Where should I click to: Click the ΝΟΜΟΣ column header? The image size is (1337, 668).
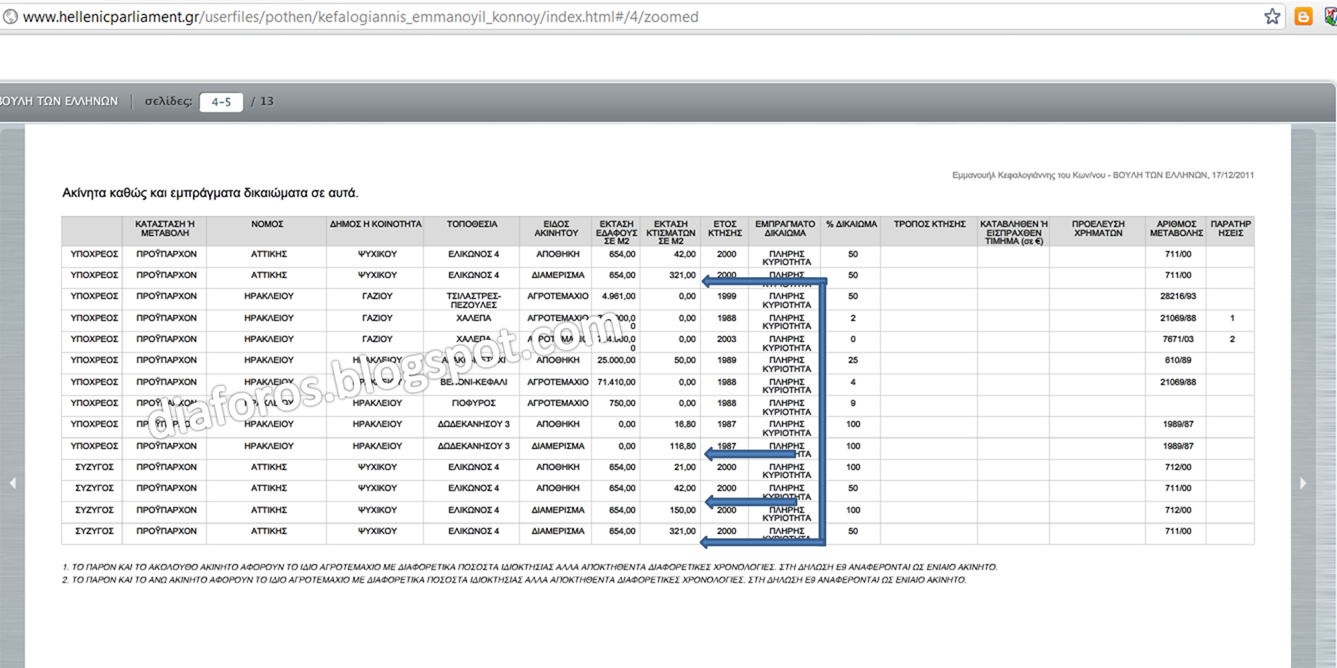click(x=267, y=225)
